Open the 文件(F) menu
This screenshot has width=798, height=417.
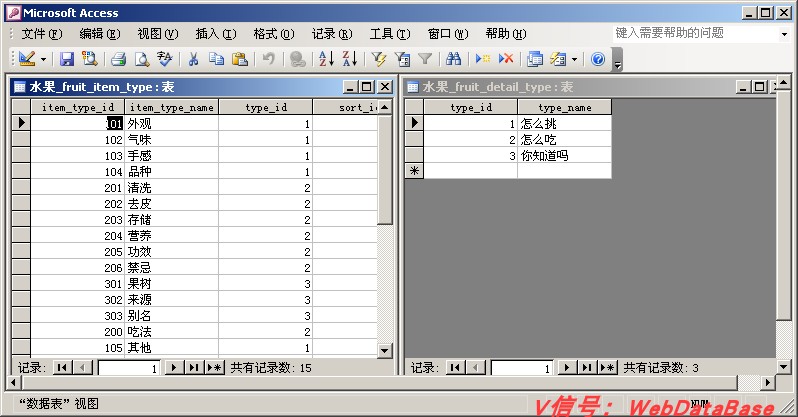[42, 34]
